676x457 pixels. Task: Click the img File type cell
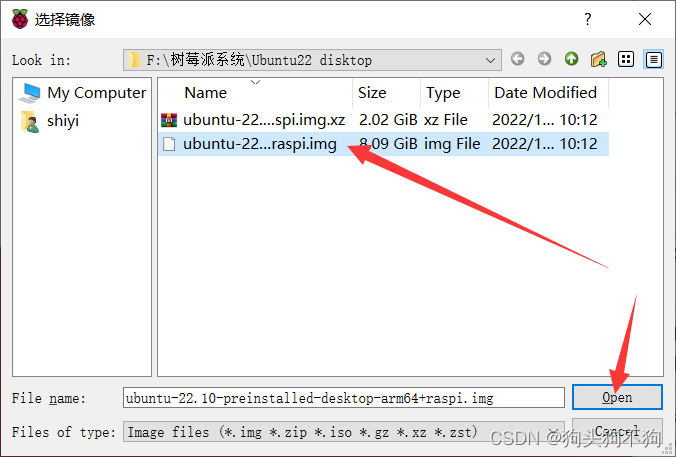point(452,144)
